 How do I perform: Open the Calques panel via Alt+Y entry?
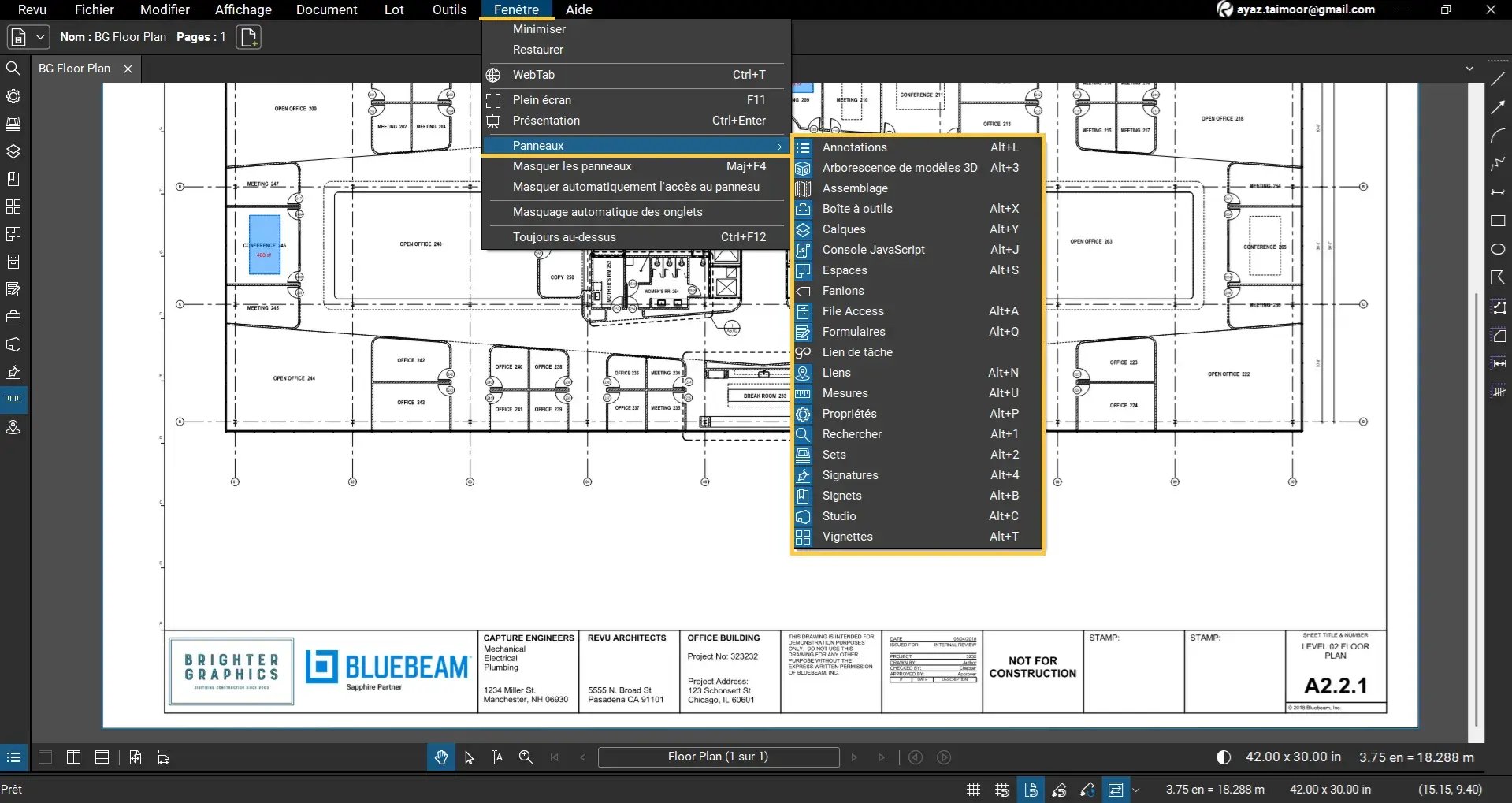844,229
